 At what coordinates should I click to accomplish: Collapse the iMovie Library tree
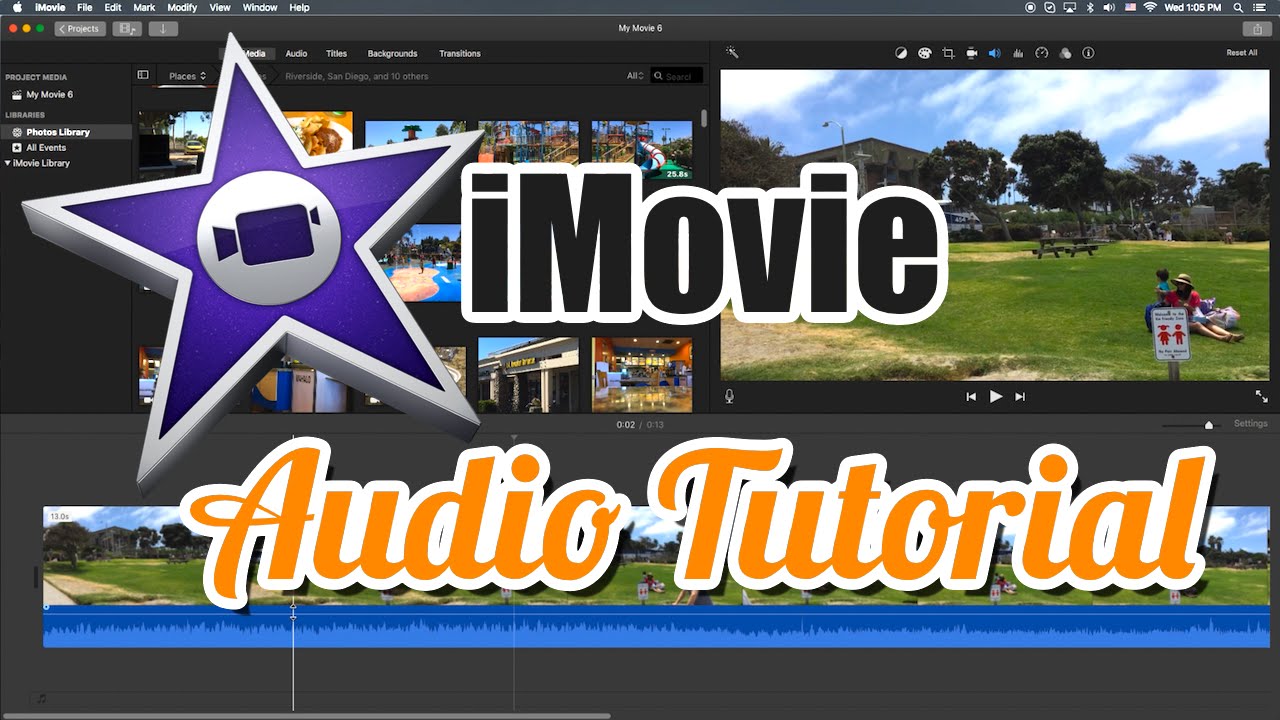click(8, 163)
